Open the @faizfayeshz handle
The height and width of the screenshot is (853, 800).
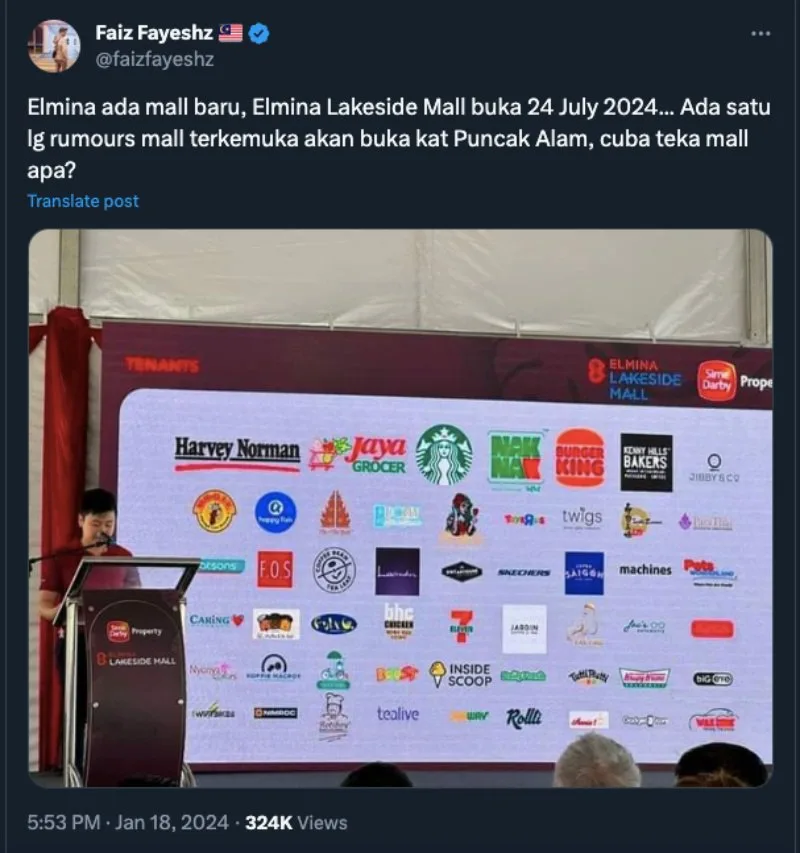click(x=155, y=59)
